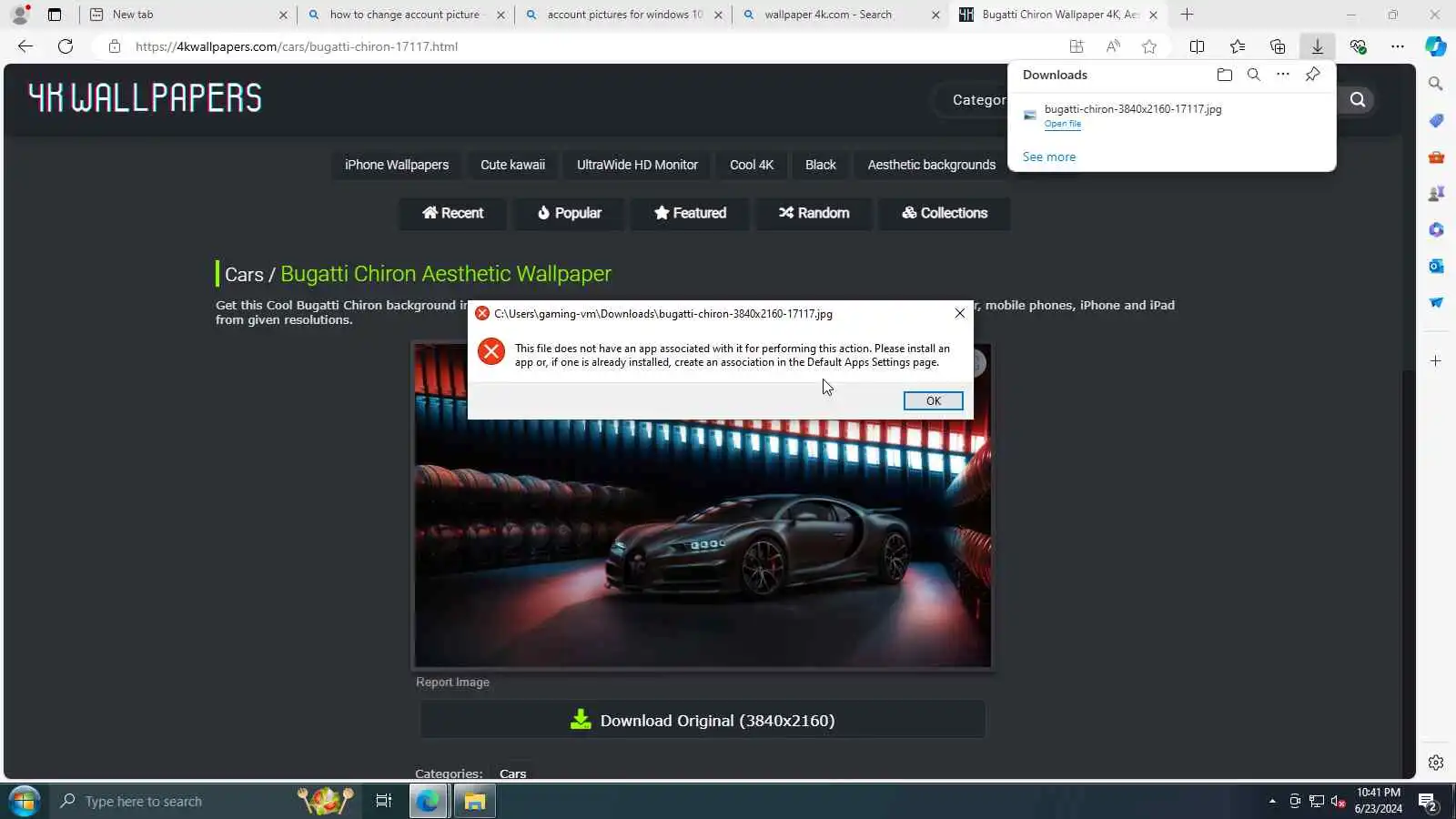Screen dimensions: 1456x819
Task: View site information lock icon
Action: 115,46
